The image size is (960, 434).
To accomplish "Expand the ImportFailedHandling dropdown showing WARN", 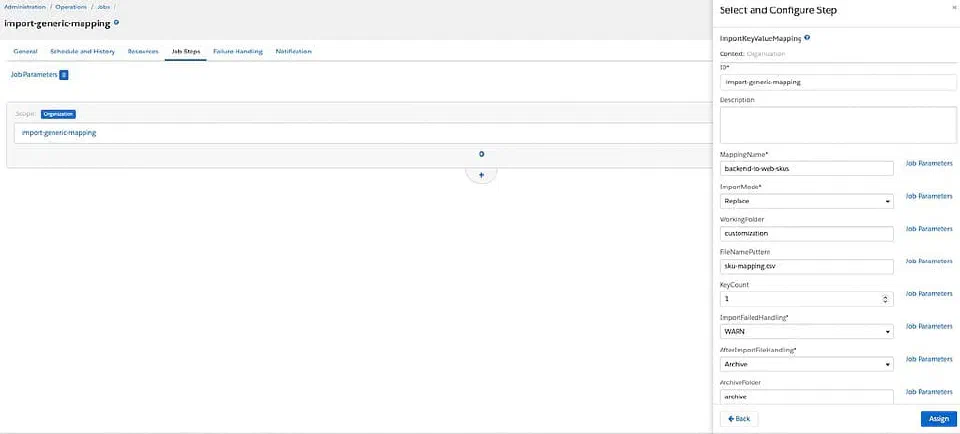I will coord(806,331).
